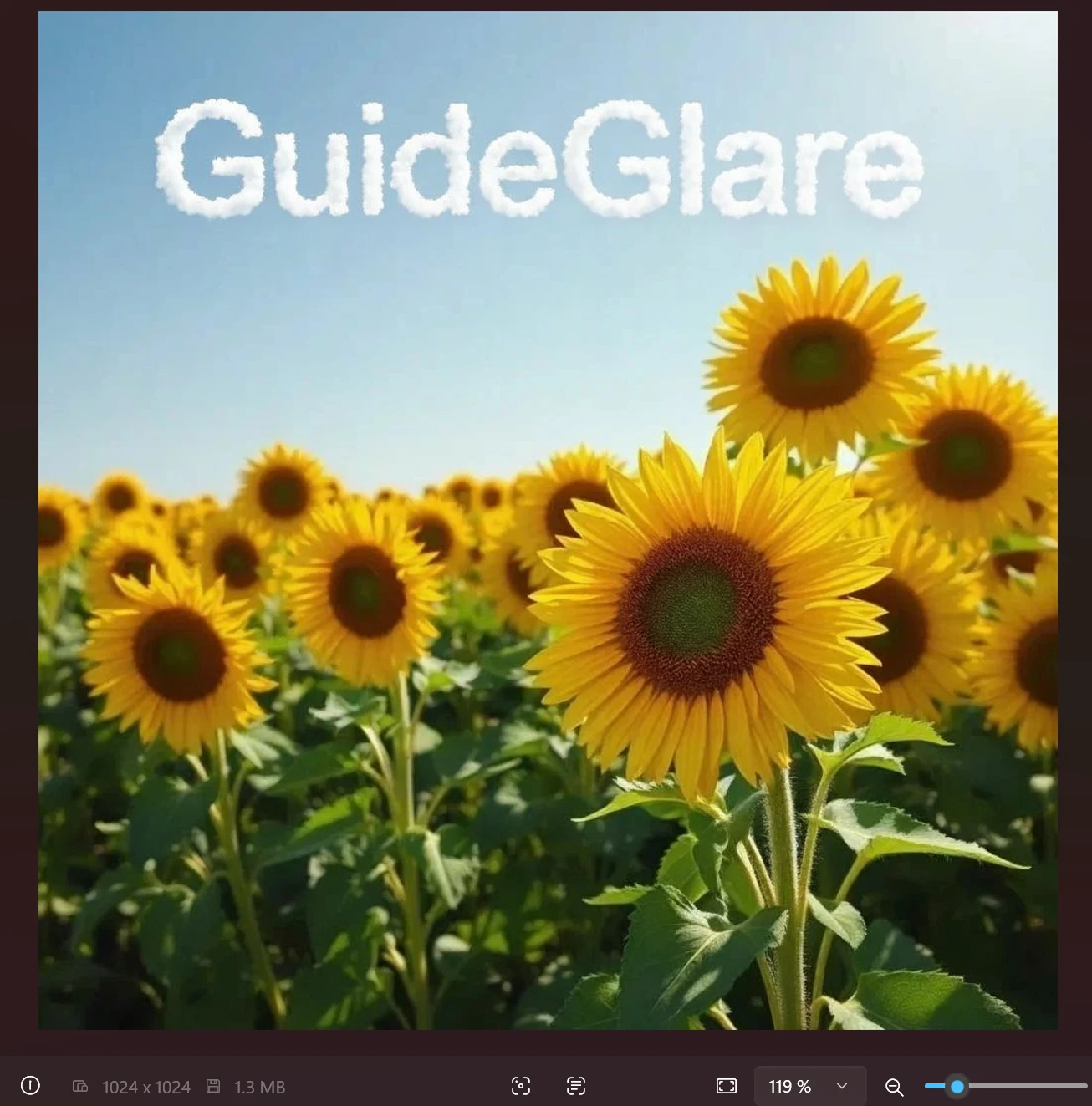Open the 119 % zoom level dropdown
This screenshot has height=1106, width=1092.
pyautogui.click(x=790, y=1086)
